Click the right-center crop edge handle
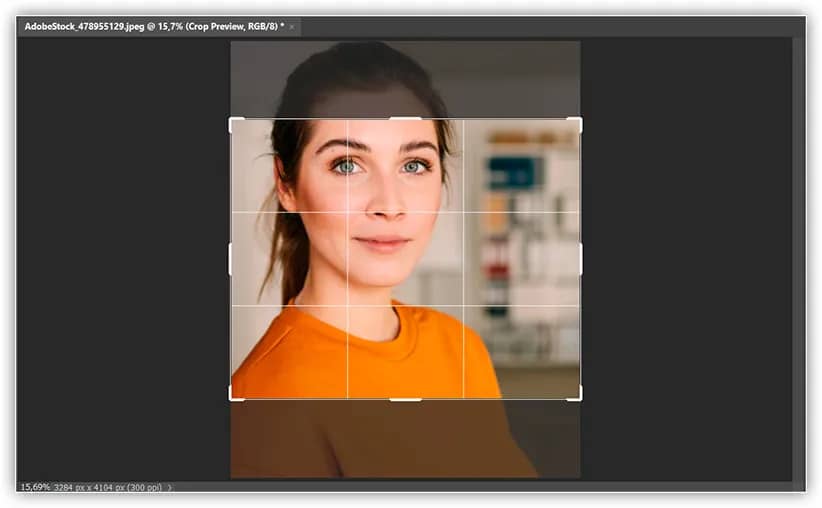The height and width of the screenshot is (508, 822). [x=580, y=259]
